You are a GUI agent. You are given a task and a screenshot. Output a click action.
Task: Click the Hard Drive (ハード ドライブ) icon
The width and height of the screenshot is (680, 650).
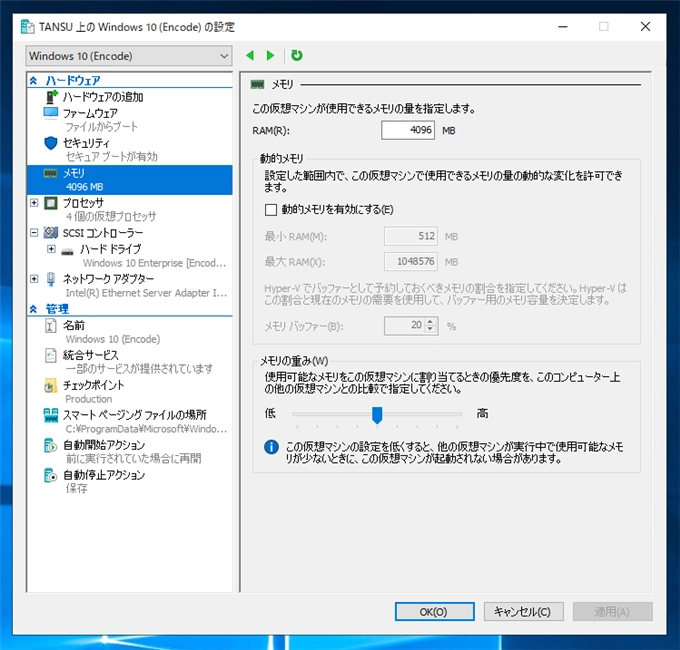point(67,251)
